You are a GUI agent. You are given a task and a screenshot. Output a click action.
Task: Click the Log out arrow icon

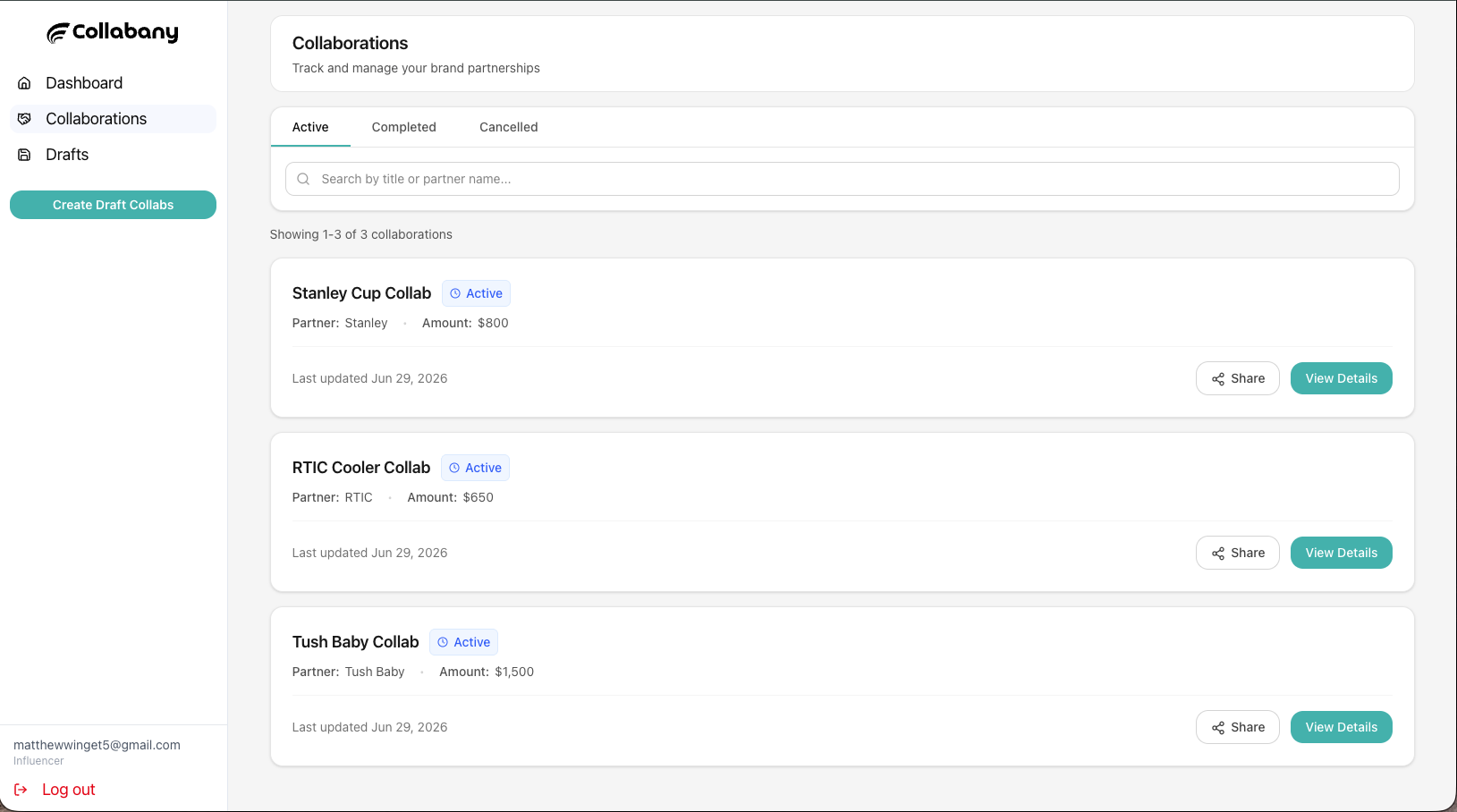(x=21, y=790)
